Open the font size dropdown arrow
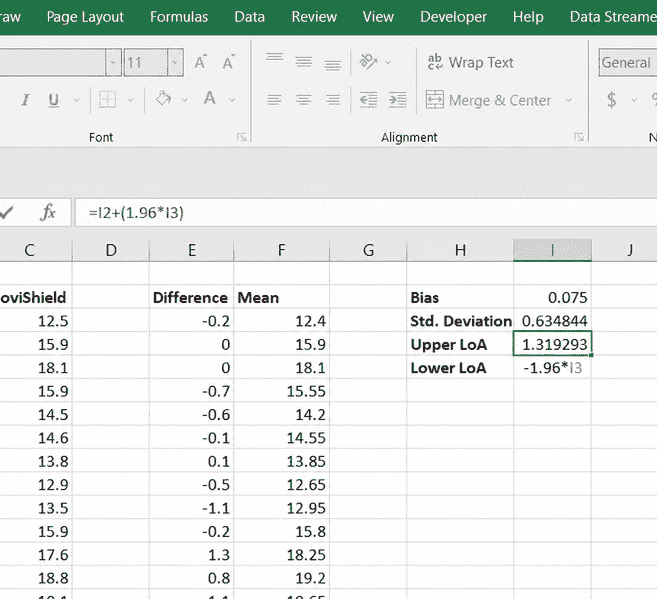The width and height of the screenshot is (657, 599). pos(175,63)
